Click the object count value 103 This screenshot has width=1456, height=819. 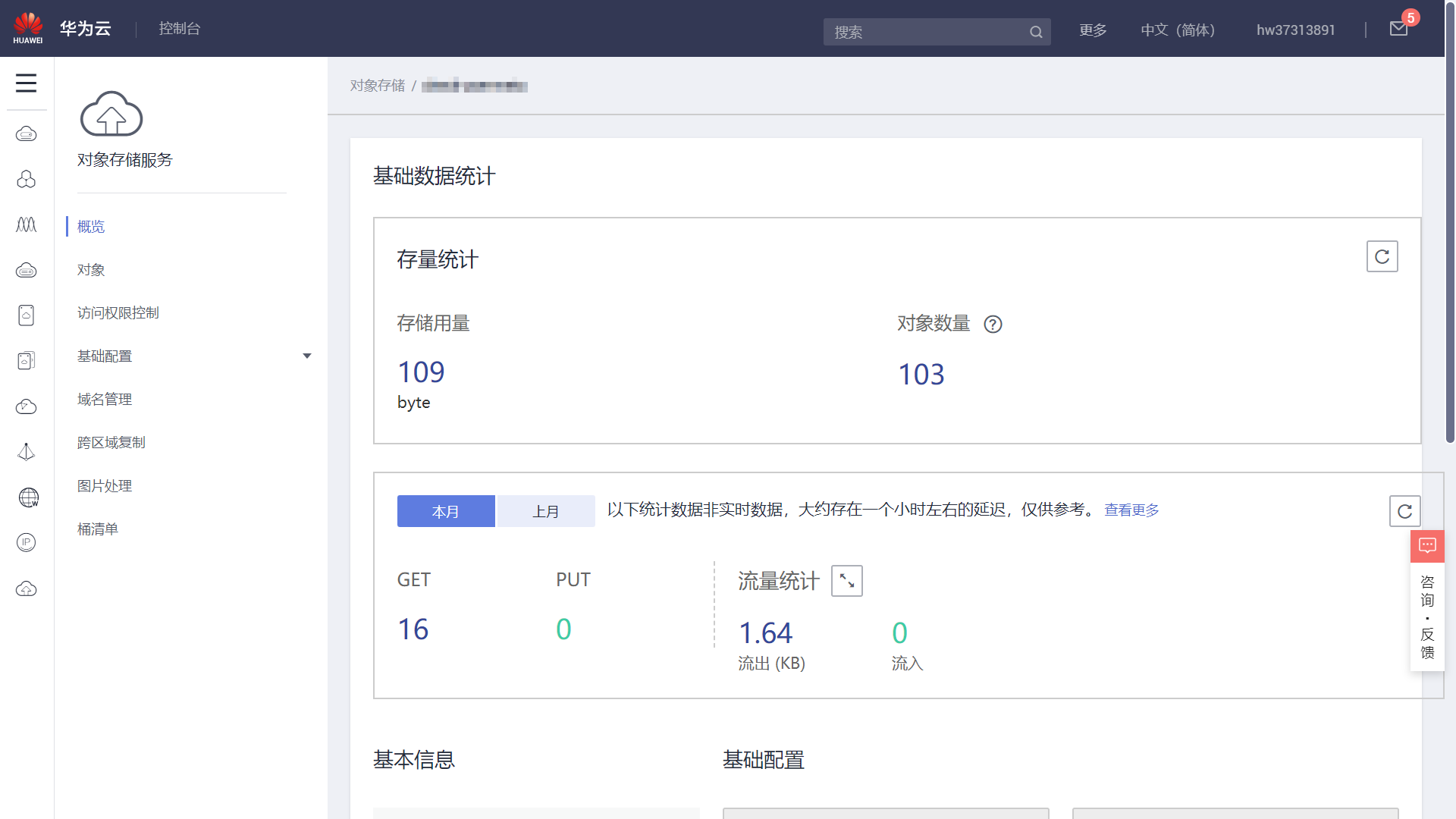[x=921, y=375]
